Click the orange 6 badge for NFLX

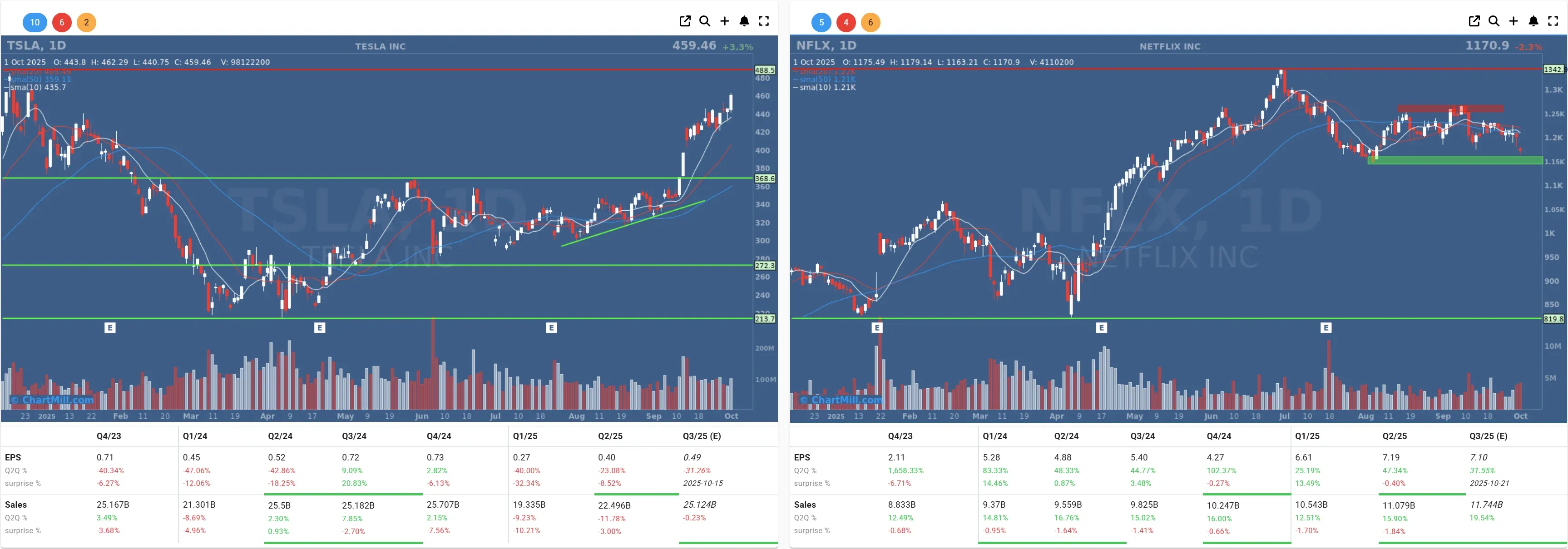point(871,23)
